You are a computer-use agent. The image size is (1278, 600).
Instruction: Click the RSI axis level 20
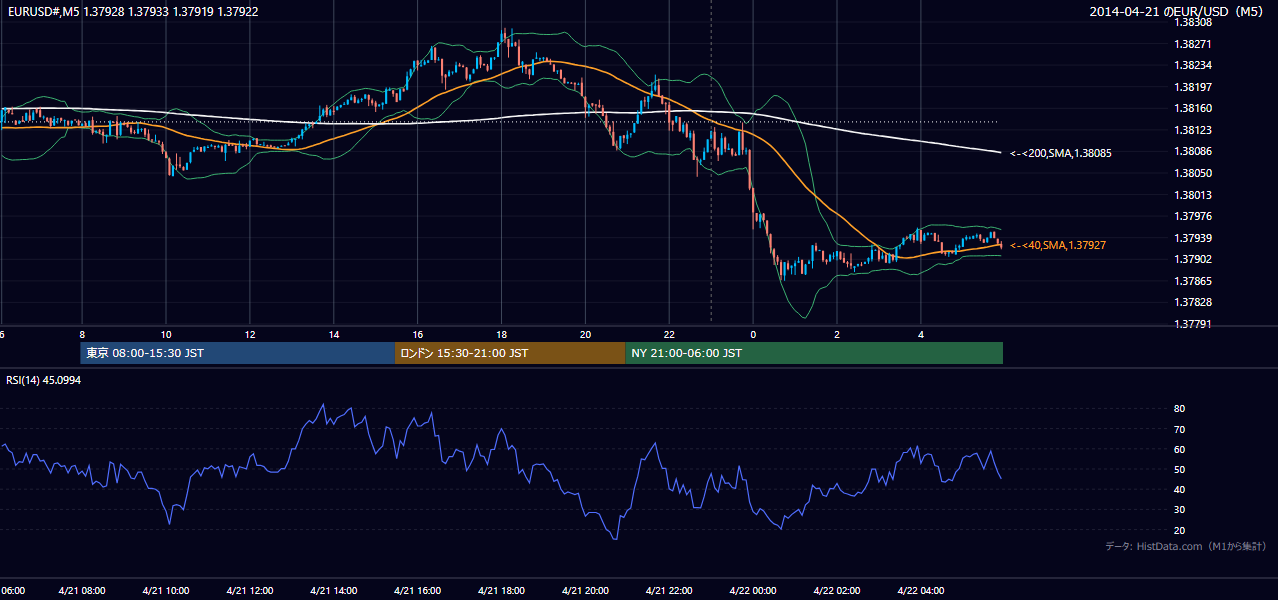[1179, 530]
